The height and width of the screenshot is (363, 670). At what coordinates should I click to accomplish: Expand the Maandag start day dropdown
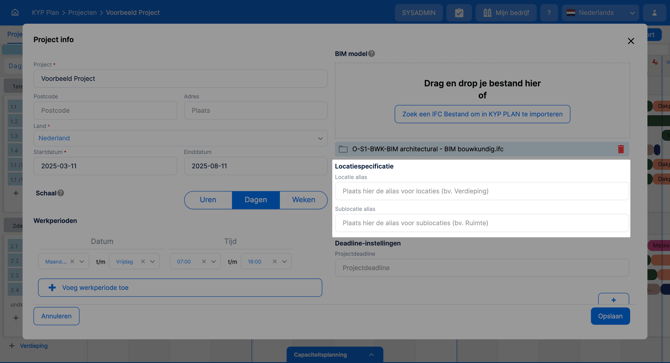[x=82, y=261]
